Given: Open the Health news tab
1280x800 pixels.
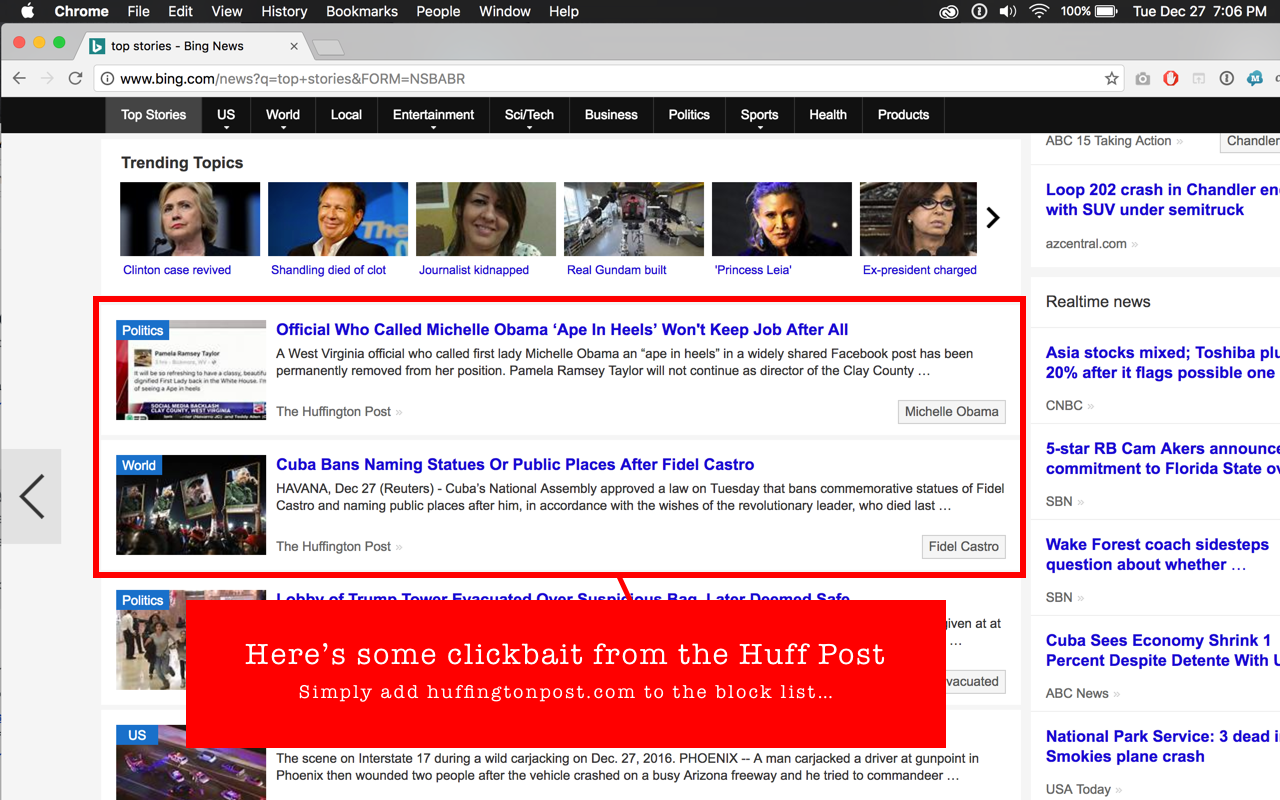Looking at the screenshot, I should [x=828, y=115].
